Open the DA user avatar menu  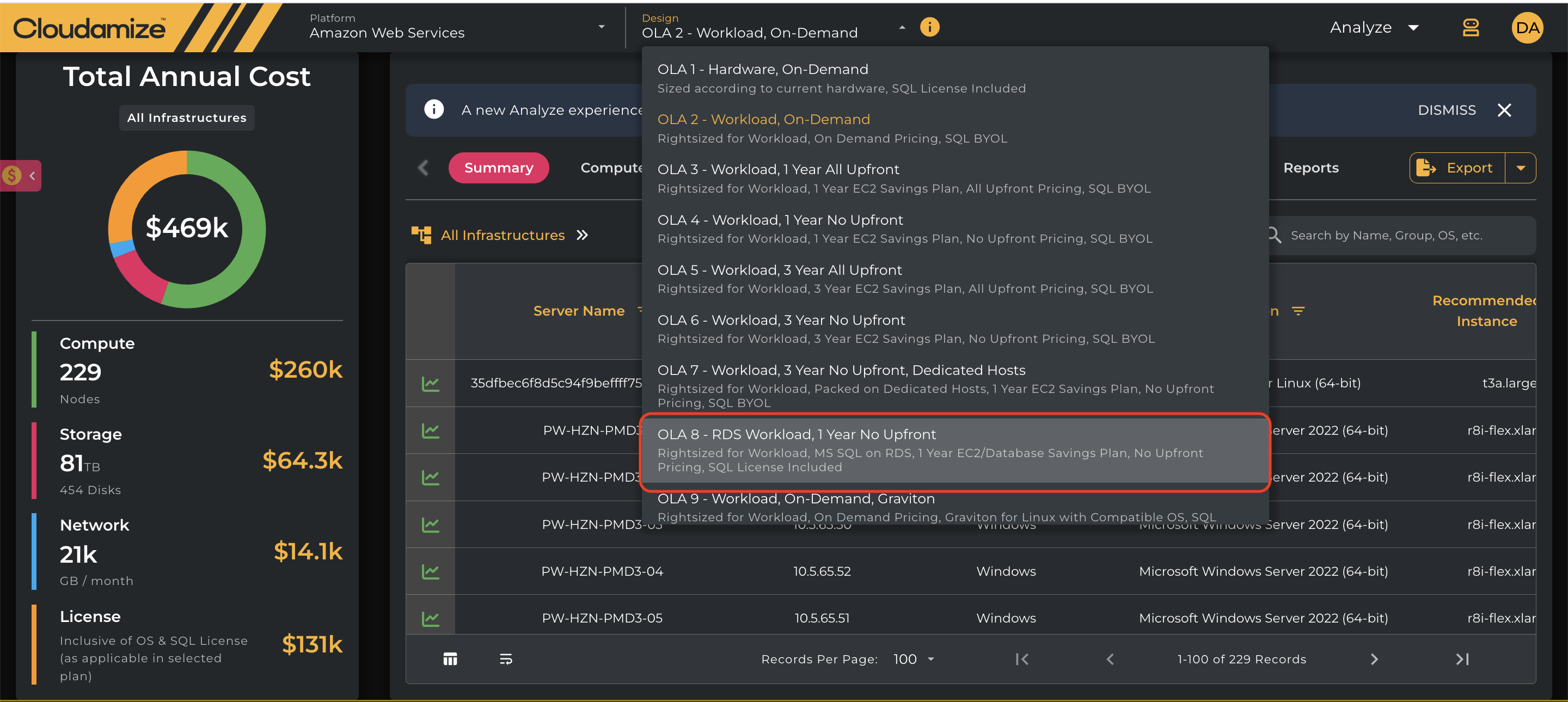[x=1527, y=27]
